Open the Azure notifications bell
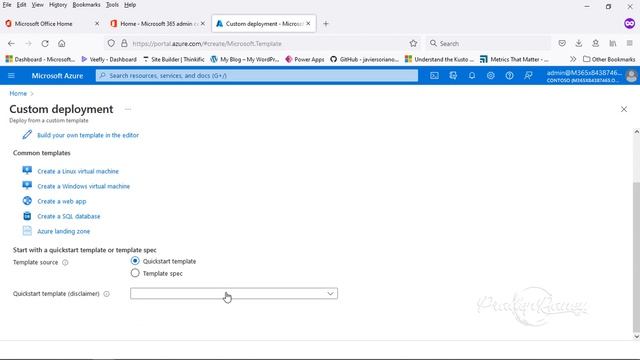This screenshot has width=640, height=360. pos(472,76)
